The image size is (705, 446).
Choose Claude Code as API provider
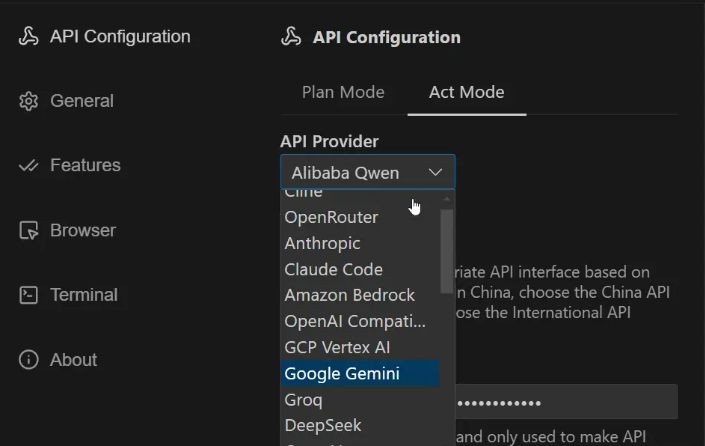click(x=360, y=269)
